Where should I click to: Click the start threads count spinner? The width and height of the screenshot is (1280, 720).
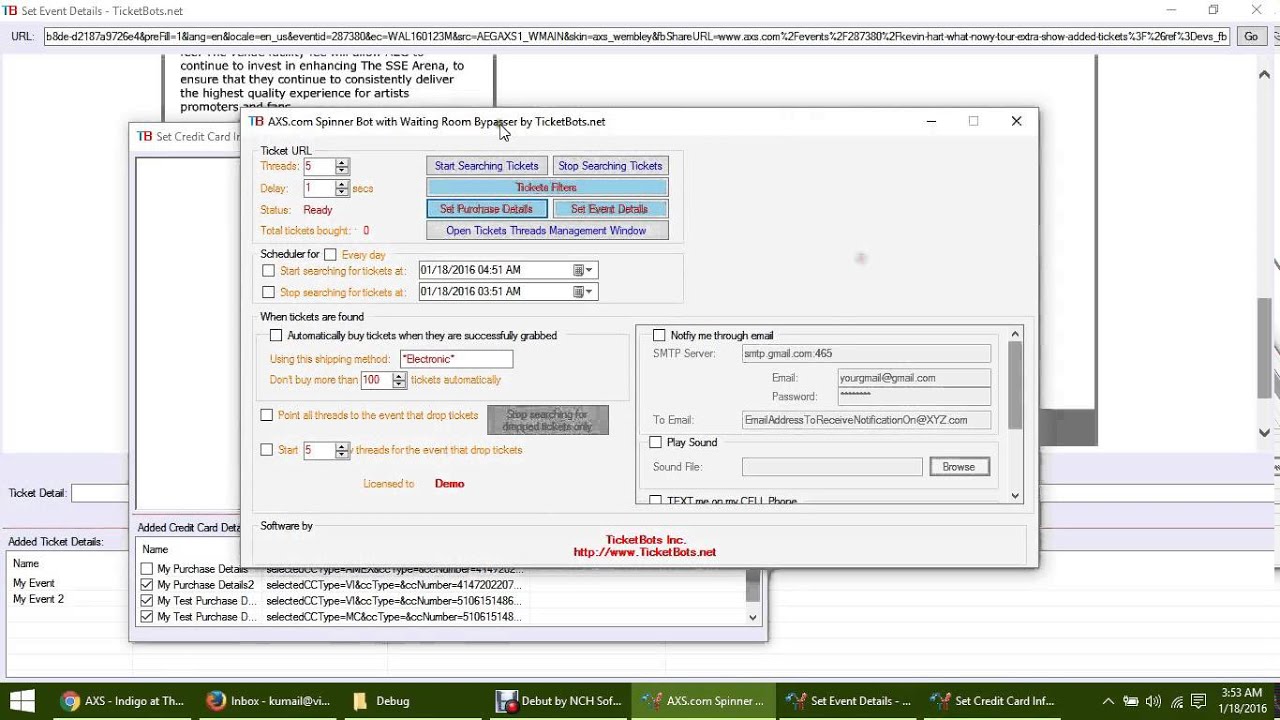[x=342, y=450]
